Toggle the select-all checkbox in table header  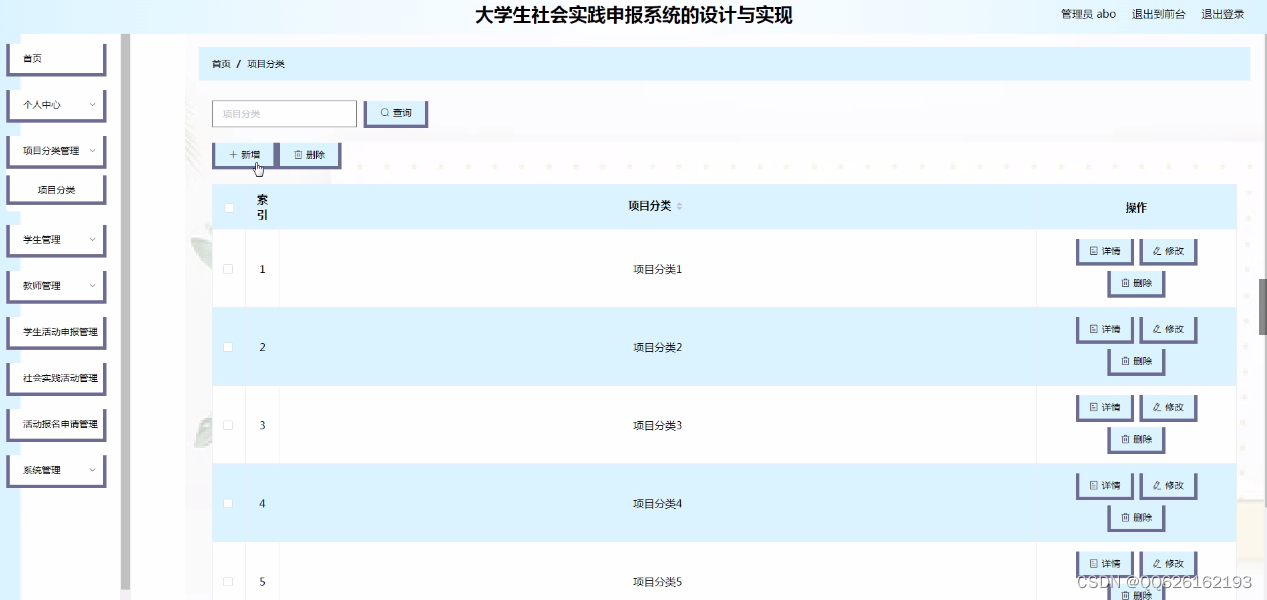point(229,208)
